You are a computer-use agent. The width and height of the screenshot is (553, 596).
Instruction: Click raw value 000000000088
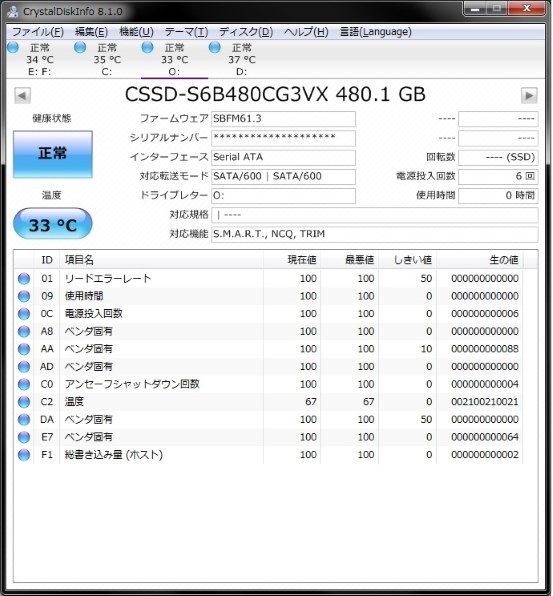tap(485, 349)
